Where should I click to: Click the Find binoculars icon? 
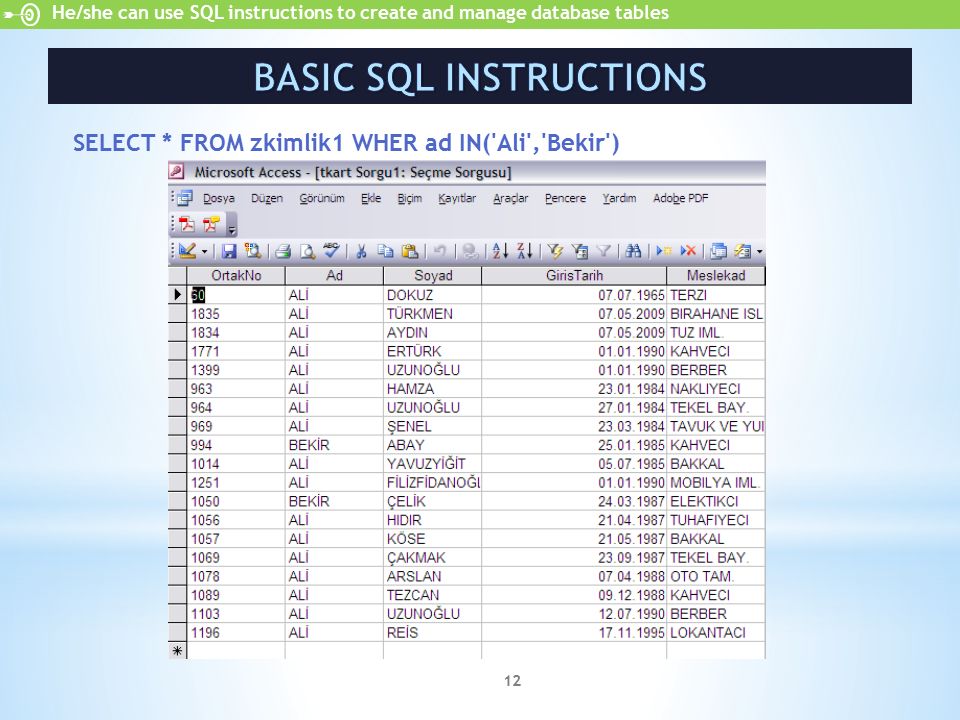[633, 251]
